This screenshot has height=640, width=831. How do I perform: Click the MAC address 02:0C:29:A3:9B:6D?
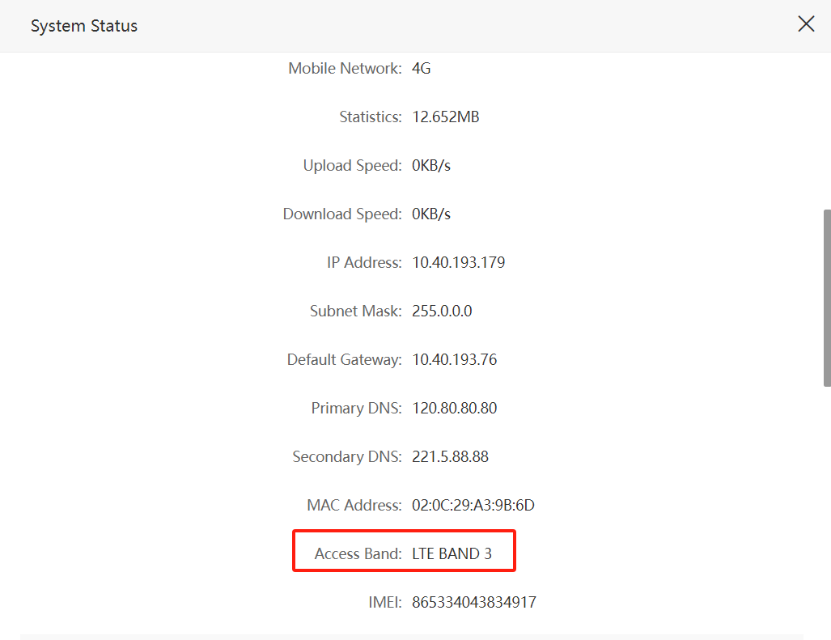tap(473, 505)
